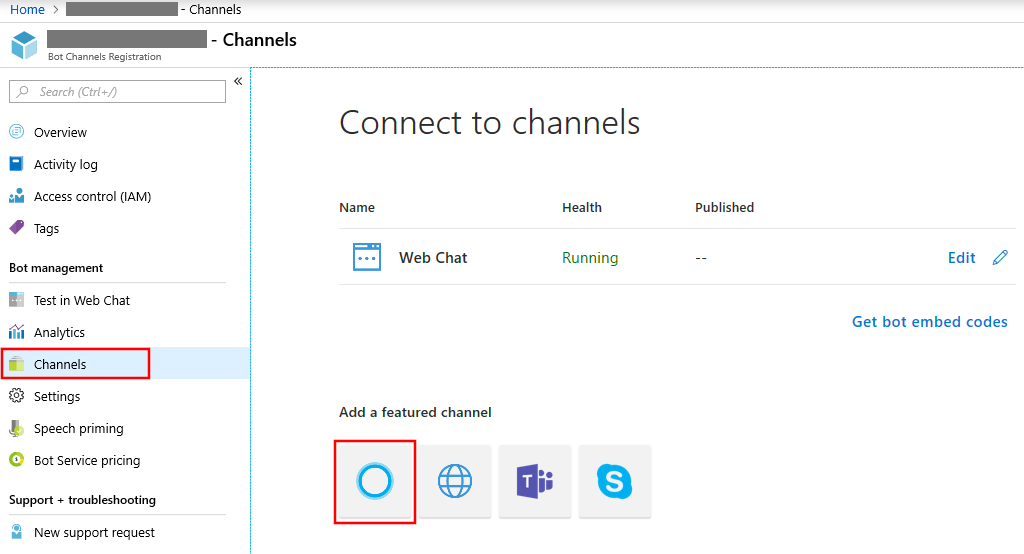1024x554 pixels.
Task: Click the search magnifier icon
Action: pyautogui.click(x=23, y=91)
